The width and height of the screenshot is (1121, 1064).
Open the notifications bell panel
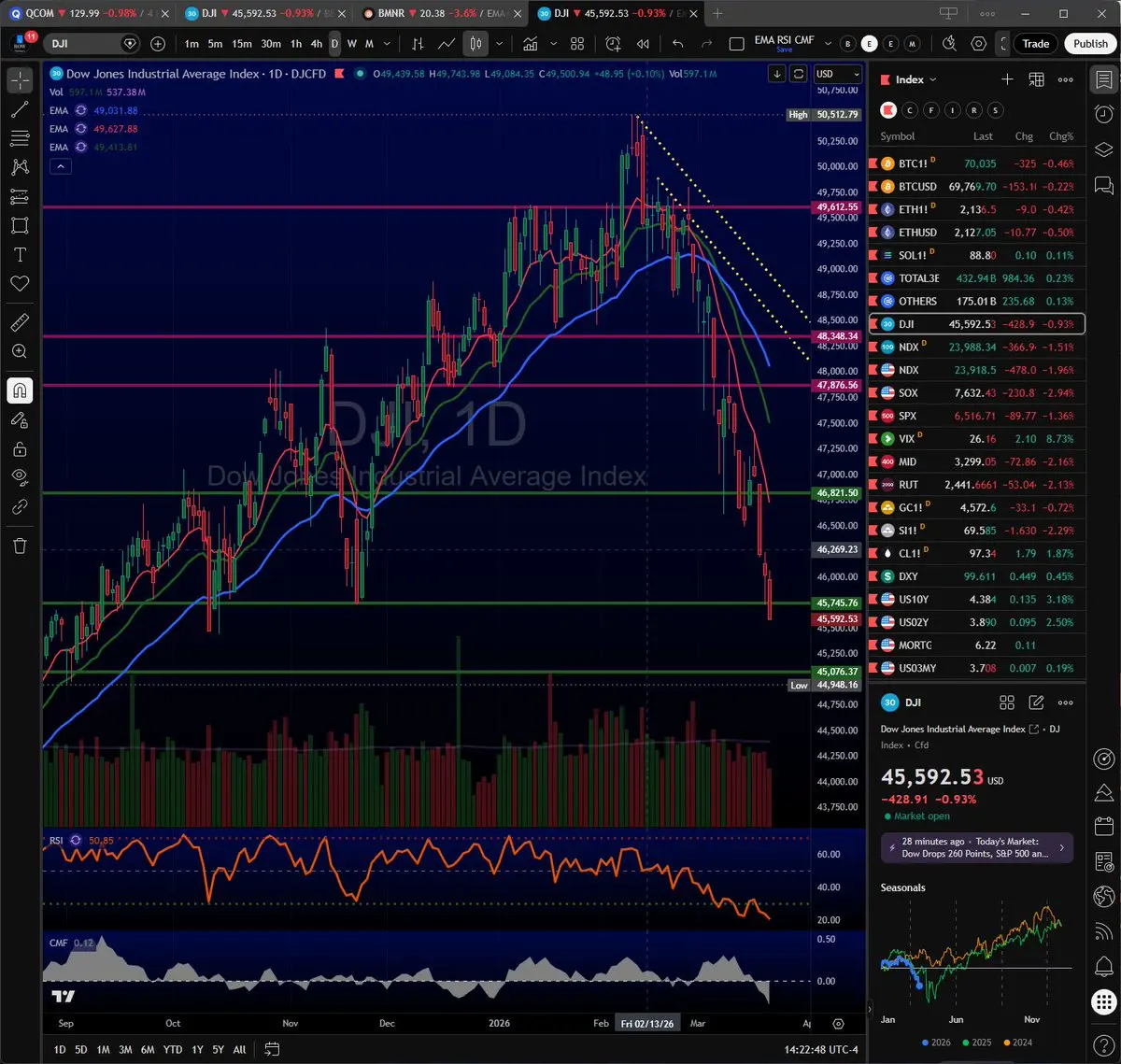point(1103,965)
